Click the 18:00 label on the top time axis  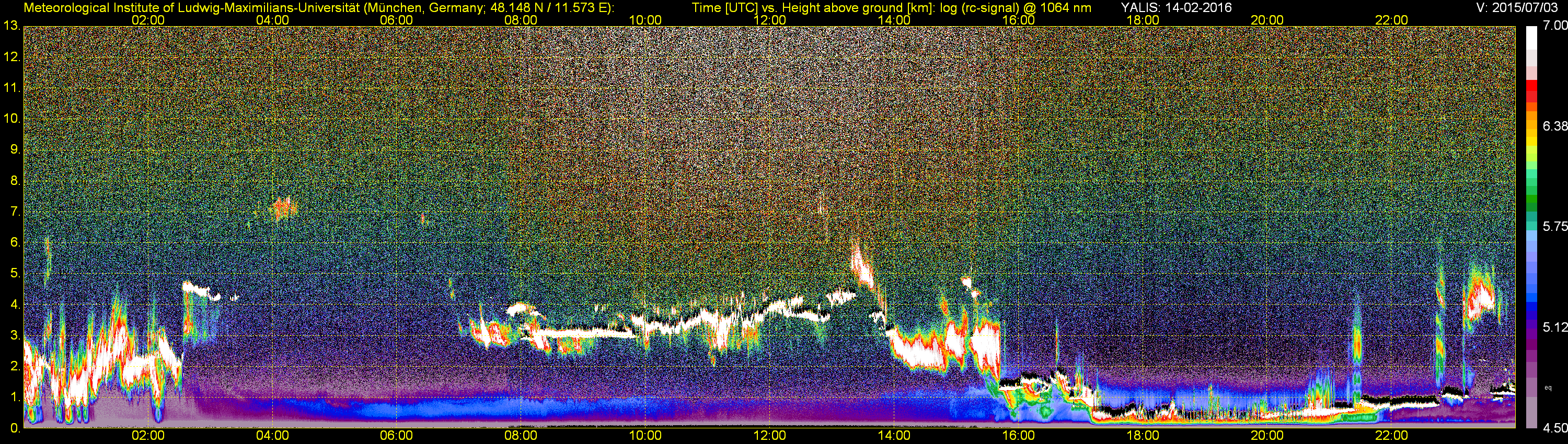coord(1143,20)
